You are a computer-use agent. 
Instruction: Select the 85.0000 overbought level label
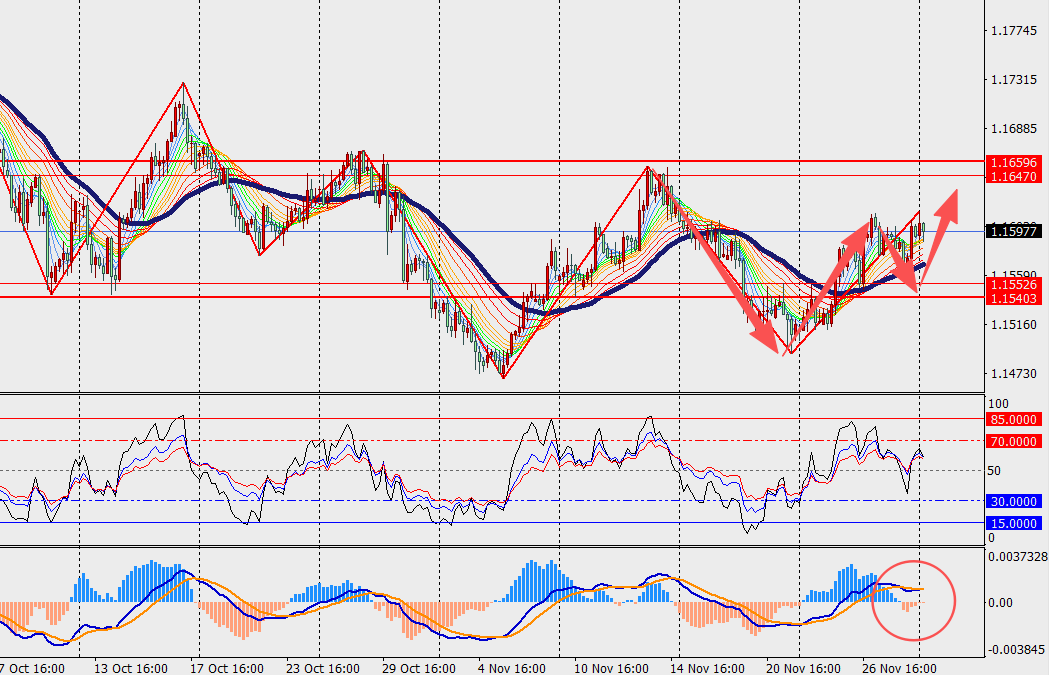click(x=1013, y=419)
